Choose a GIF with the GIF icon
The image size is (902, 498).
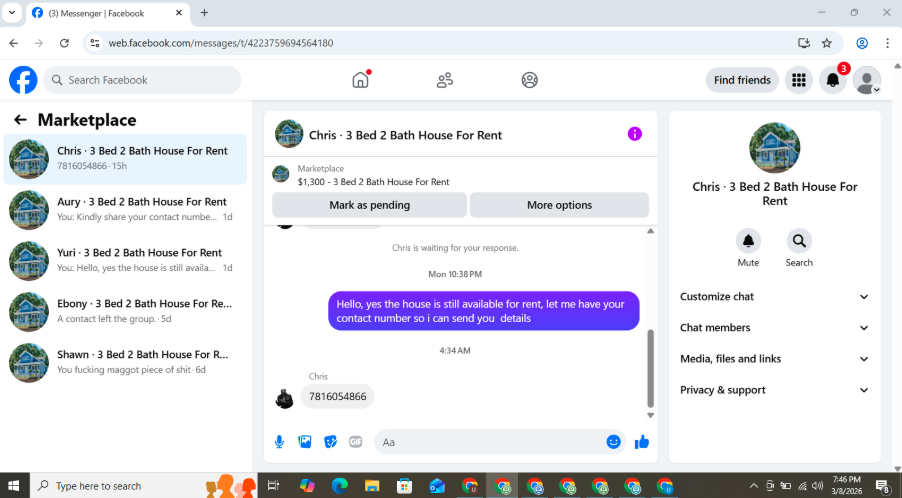click(x=356, y=442)
